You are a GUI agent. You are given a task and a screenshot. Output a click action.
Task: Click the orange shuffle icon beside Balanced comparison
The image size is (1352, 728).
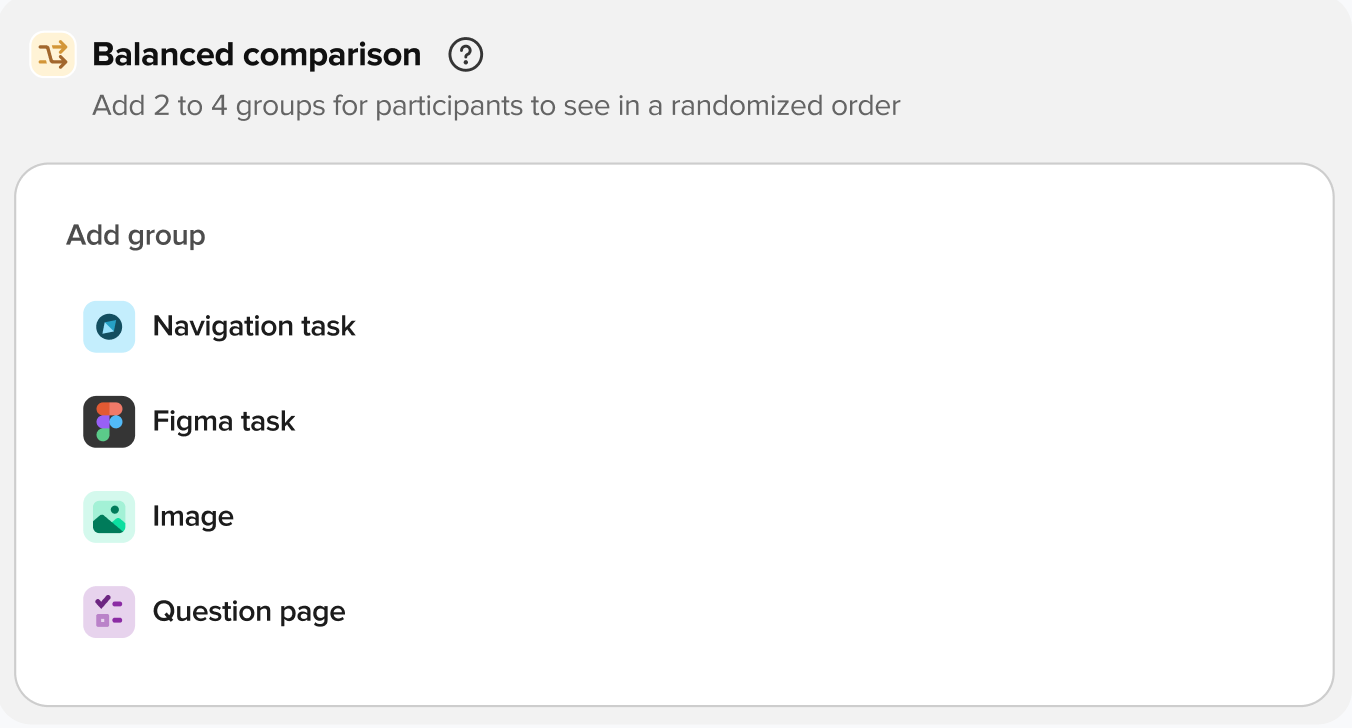(x=53, y=54)
